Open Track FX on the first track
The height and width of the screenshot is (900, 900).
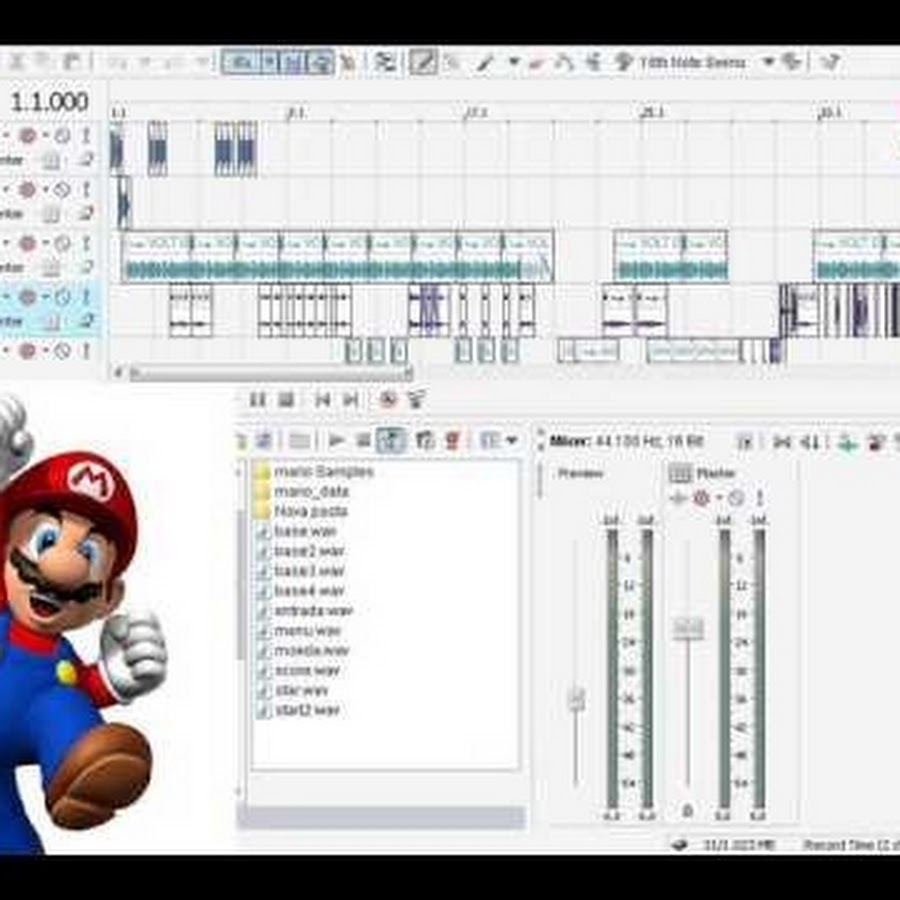[x=28, y=136]
